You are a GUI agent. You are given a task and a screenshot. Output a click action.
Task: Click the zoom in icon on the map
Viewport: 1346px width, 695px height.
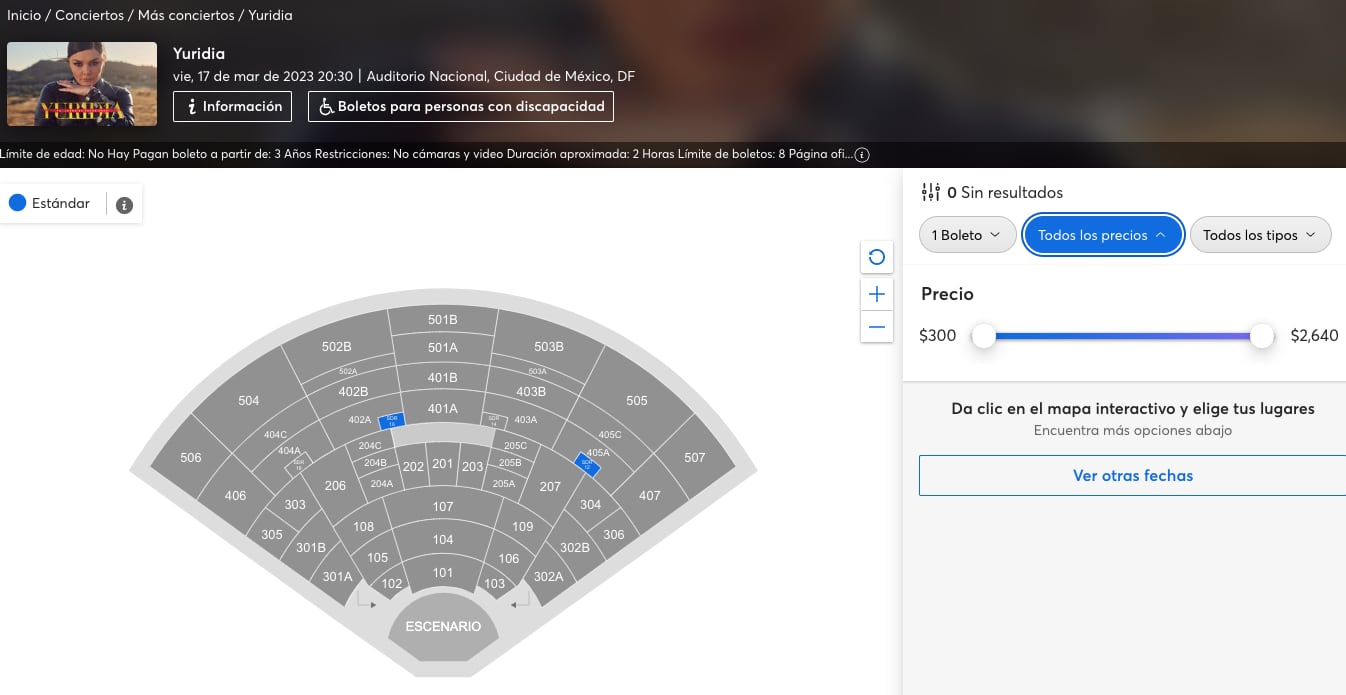coord(876,293)
